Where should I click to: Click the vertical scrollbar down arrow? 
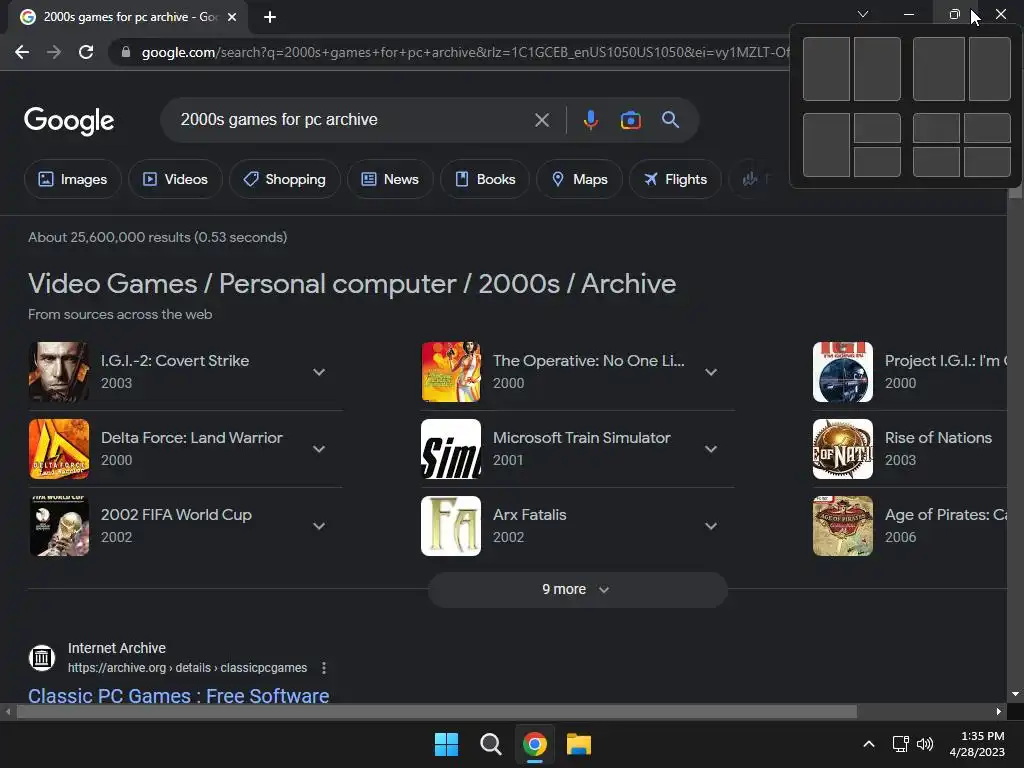pos(1015,694)
